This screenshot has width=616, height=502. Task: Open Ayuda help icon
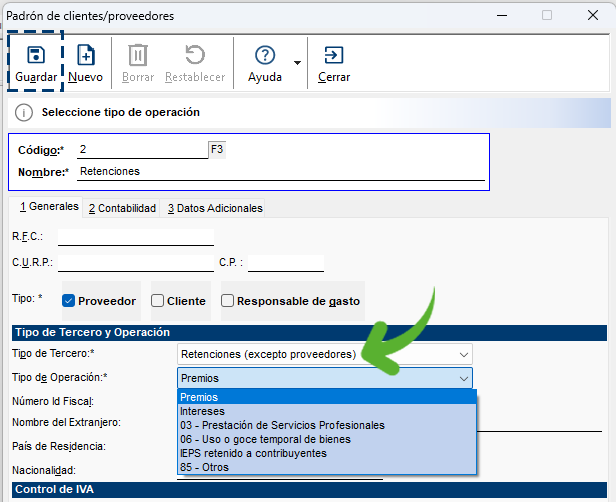click(265, 55)
